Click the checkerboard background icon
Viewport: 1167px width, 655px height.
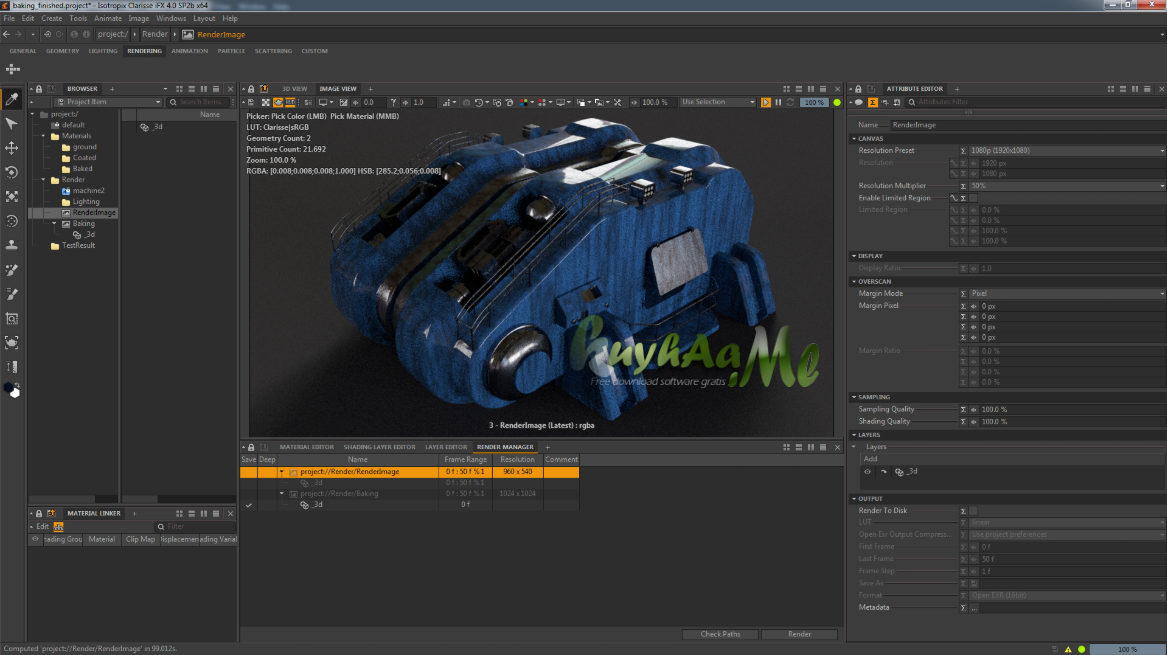point(266,102)
